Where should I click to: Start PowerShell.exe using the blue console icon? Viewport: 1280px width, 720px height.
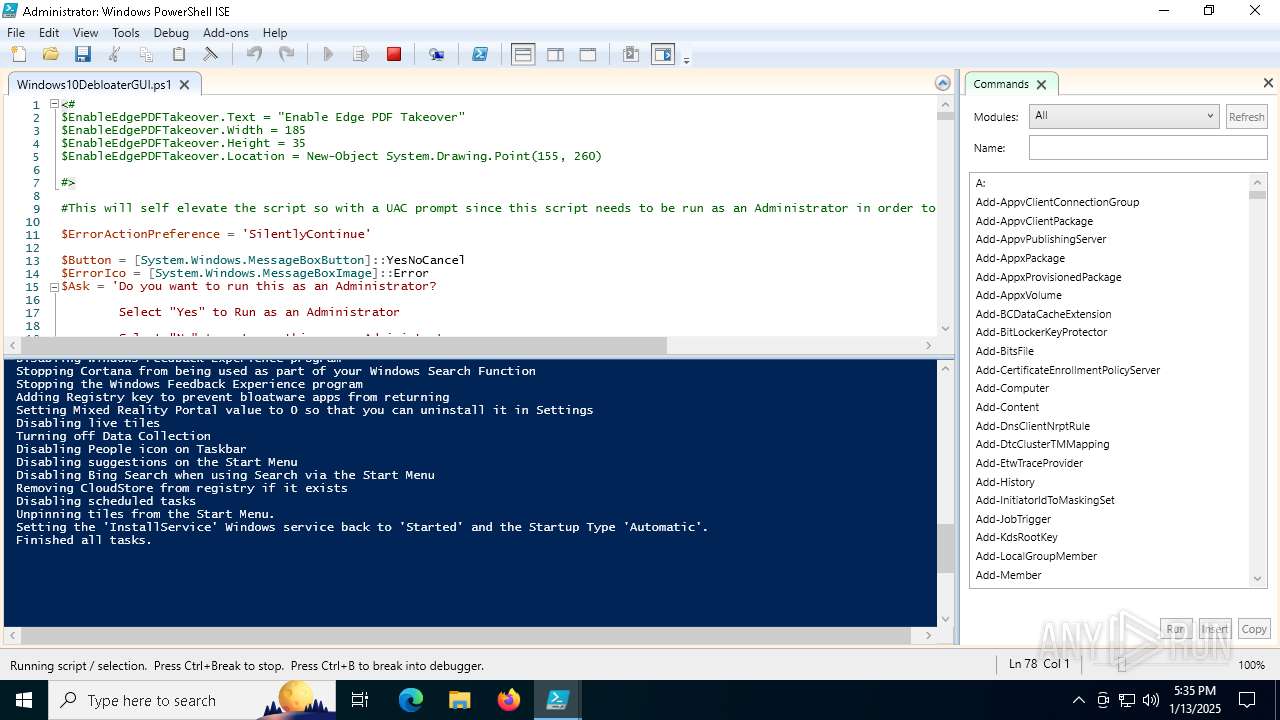[480, 54]
